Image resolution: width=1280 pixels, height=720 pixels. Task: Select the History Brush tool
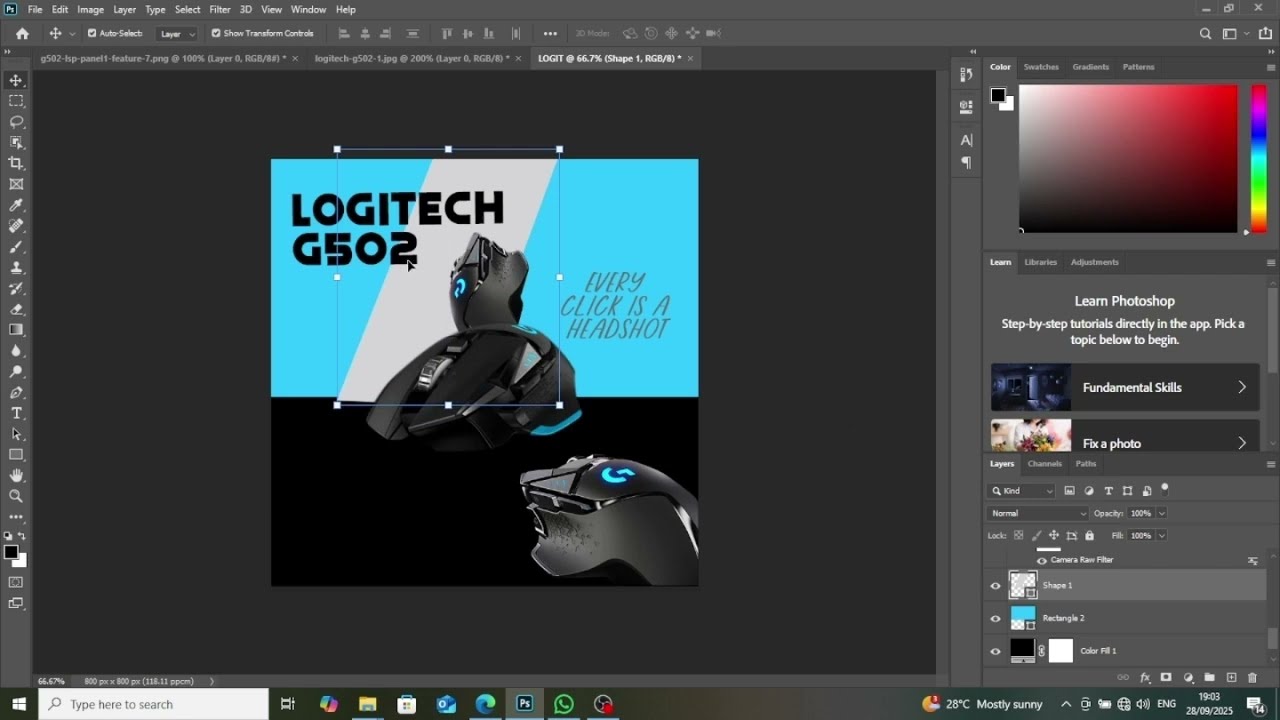(x=16, y=288)
